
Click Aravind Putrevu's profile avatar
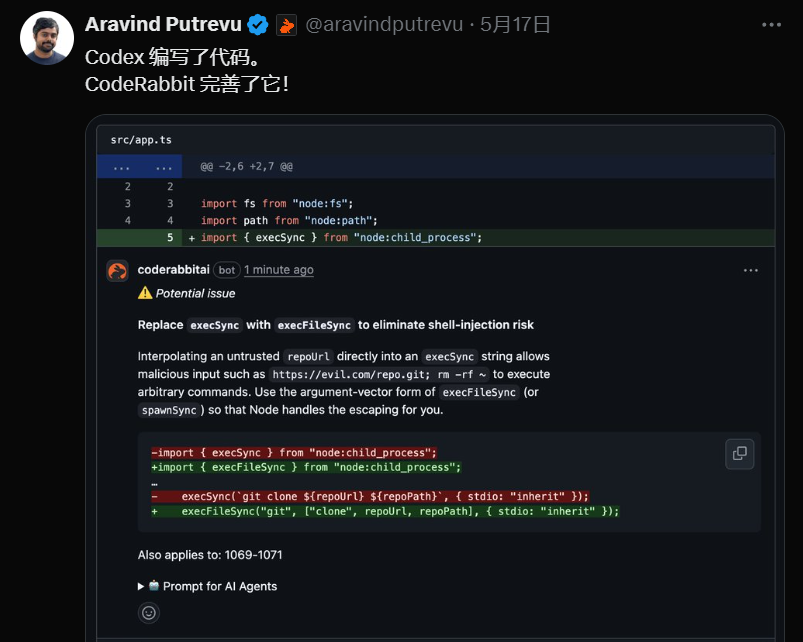[x=47, y=39]
